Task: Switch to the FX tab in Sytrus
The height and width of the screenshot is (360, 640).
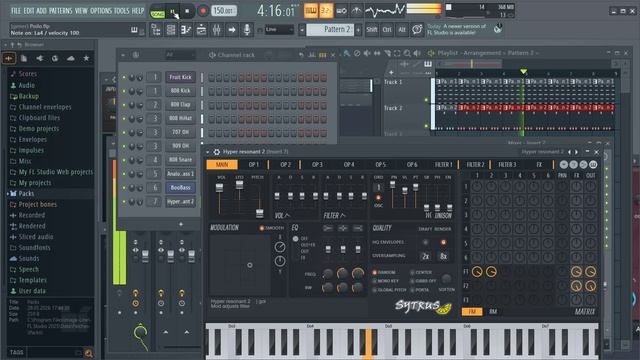Action: point(539,164)
